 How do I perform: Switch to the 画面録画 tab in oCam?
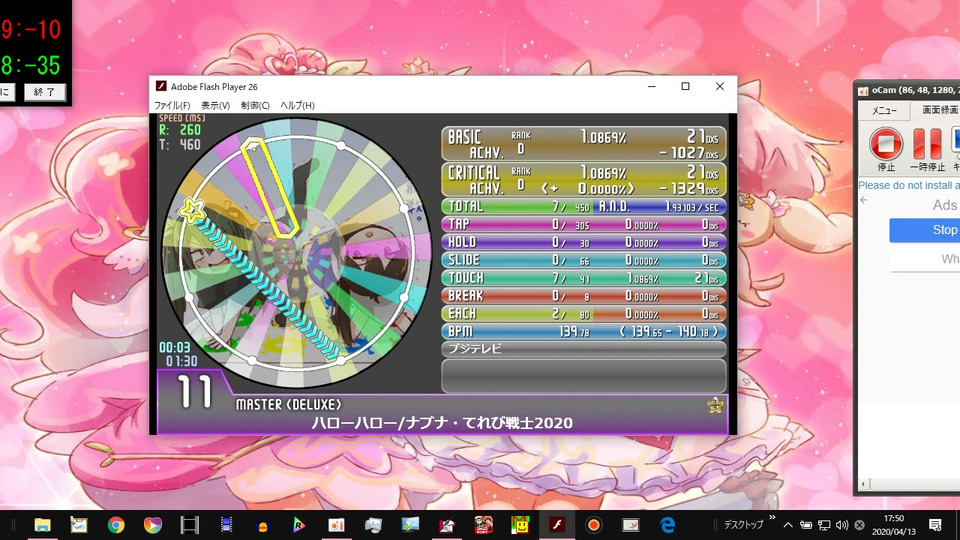pyautogui.click(x=940, y=110)
